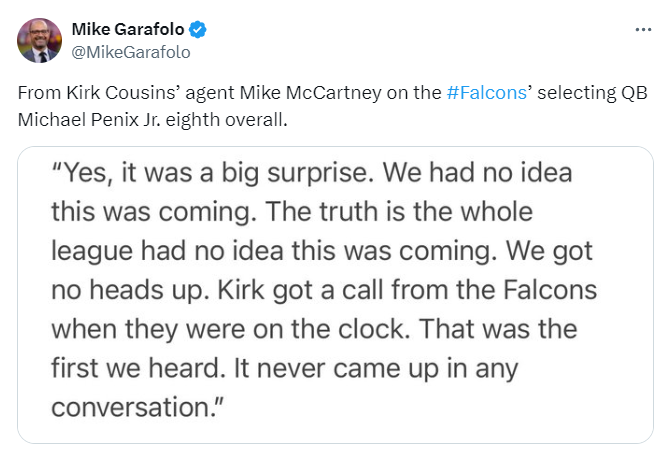This screenshot has width=664, height=462.
Task: Open the Mike Garafolo display name link
Action: tap(128, 29)
